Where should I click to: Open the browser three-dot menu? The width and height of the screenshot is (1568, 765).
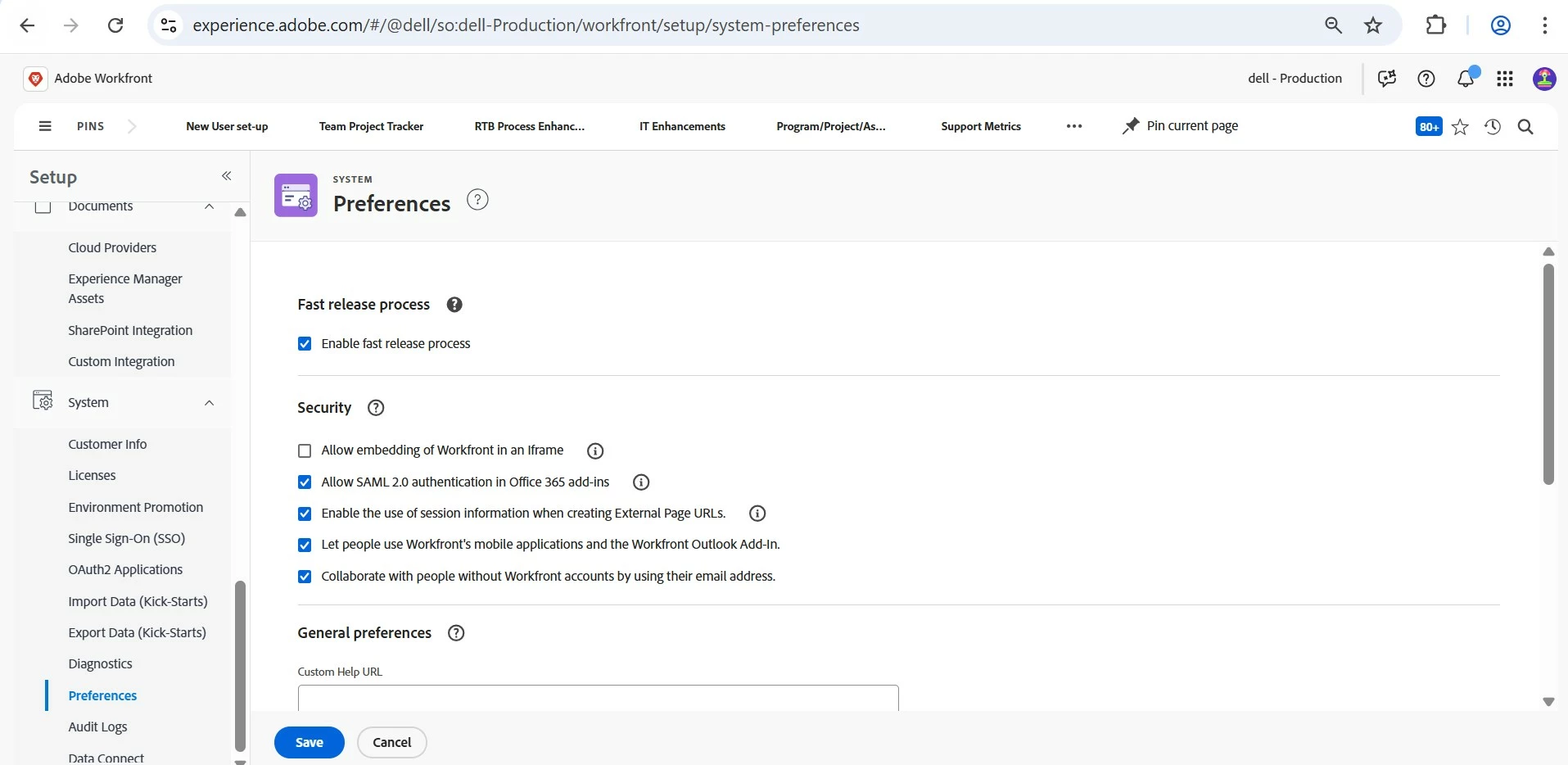1545,25
